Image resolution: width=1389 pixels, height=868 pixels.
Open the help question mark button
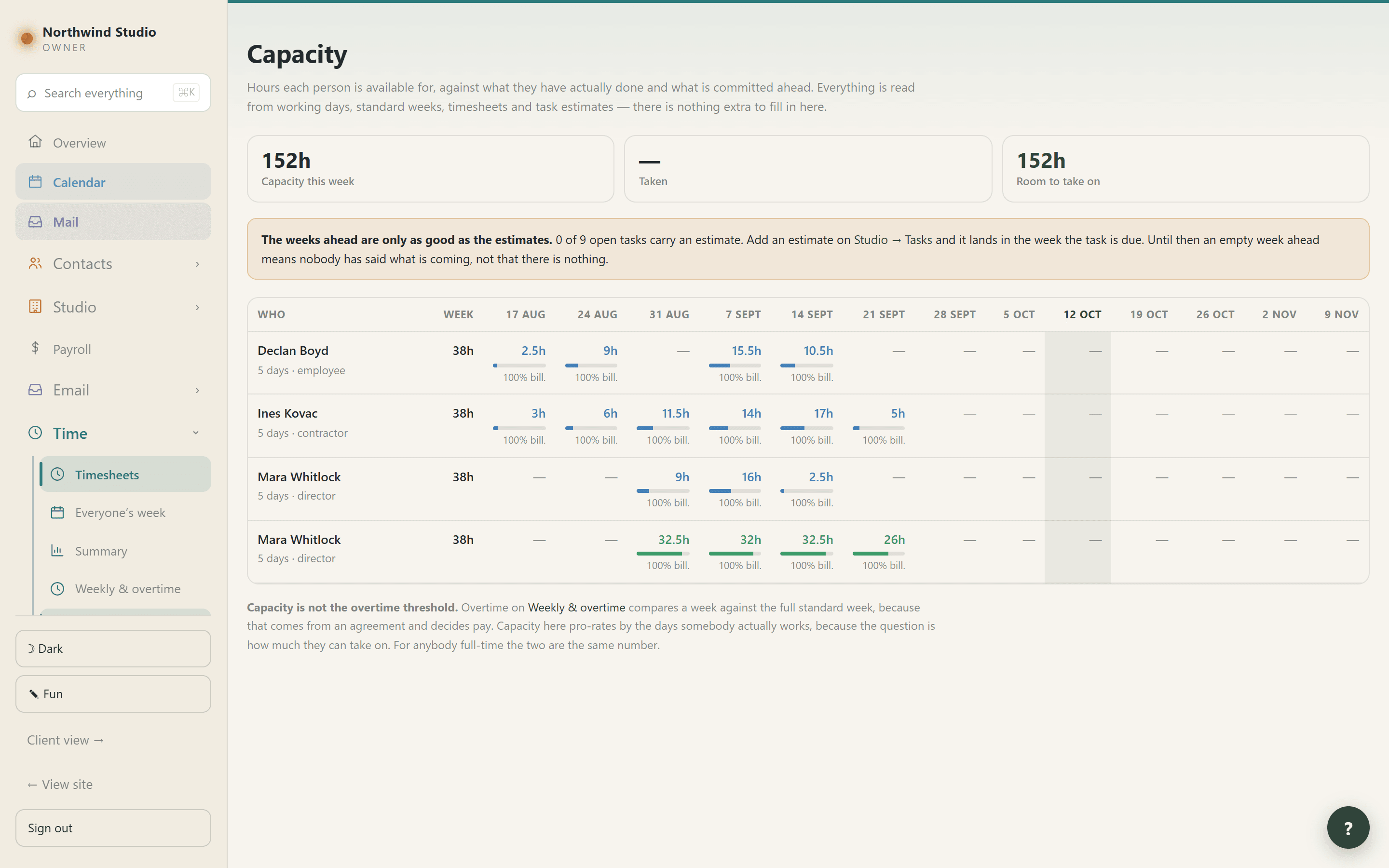(x=1348, y=827)
